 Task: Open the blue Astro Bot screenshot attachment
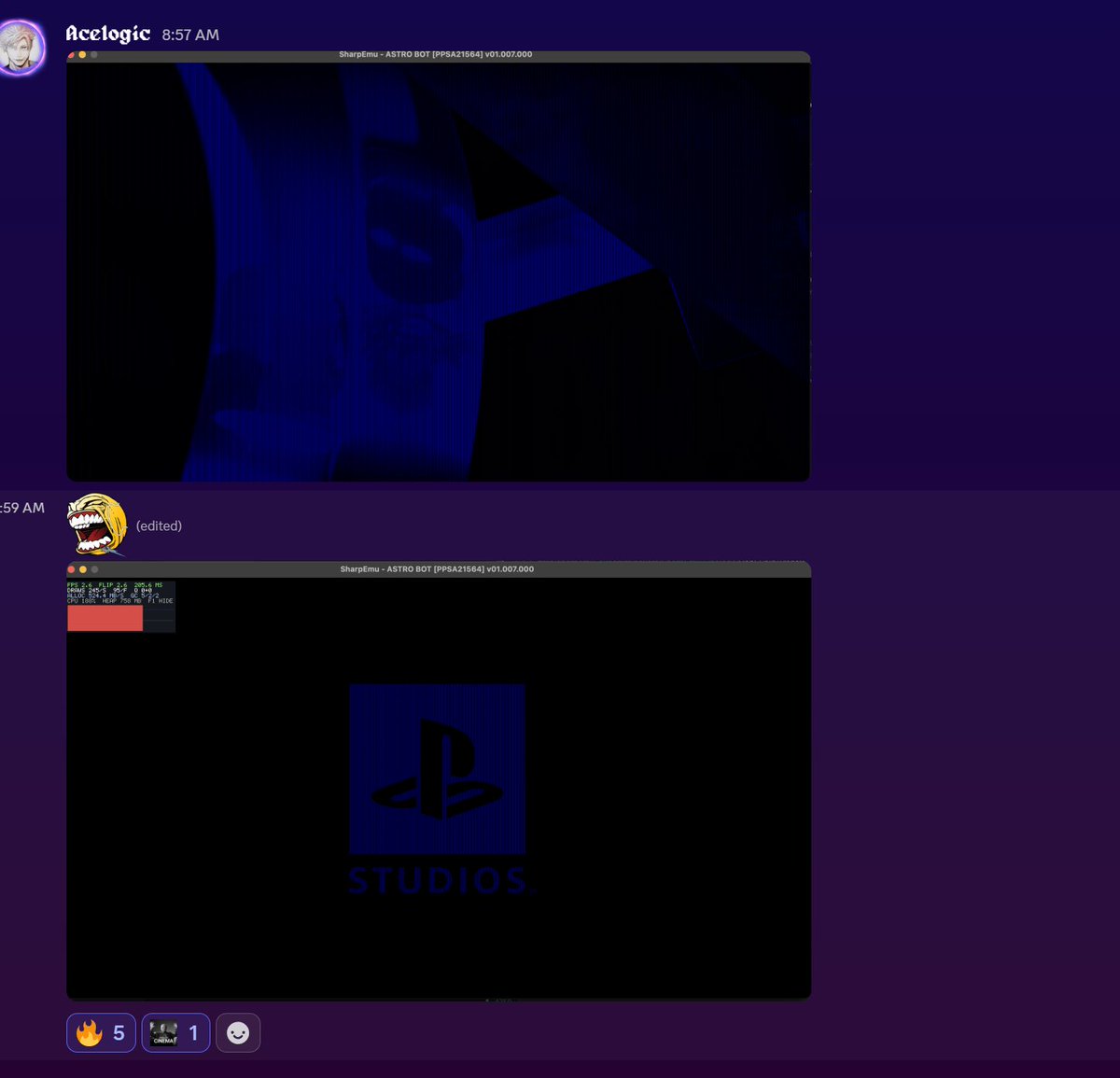pos(438,266)
